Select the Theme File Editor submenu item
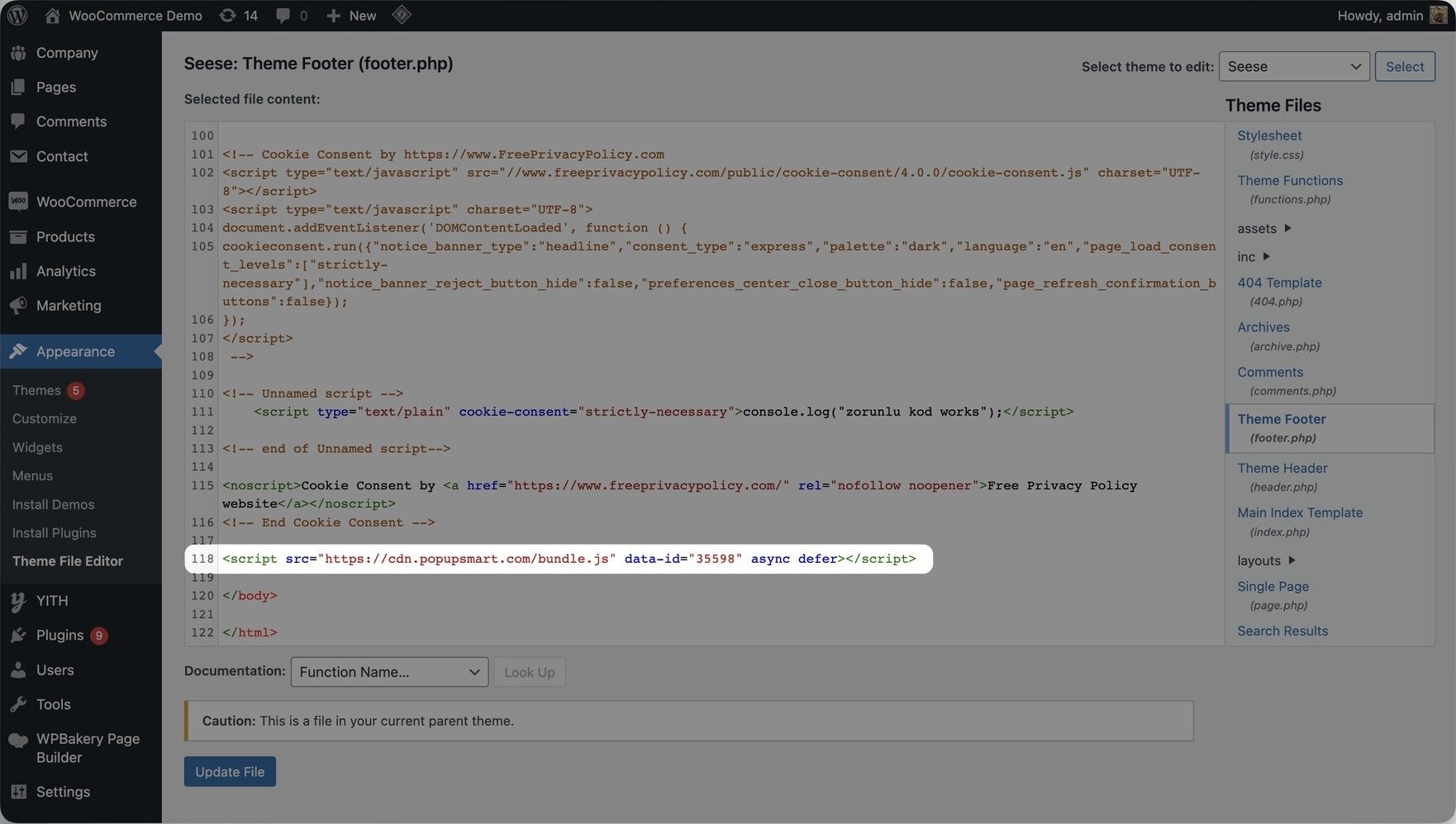The image size is (1456, 824). 68,561
